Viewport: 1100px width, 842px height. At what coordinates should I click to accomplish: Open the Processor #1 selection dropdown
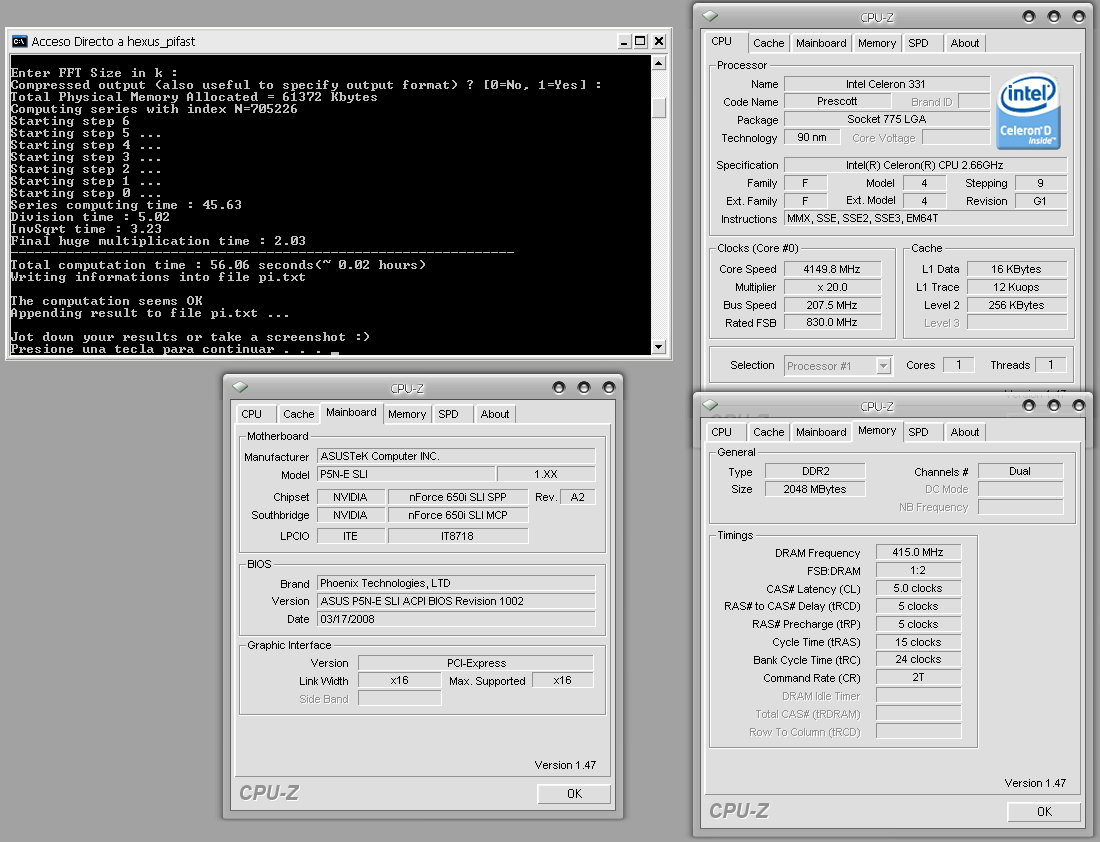[x=883, y=366]
